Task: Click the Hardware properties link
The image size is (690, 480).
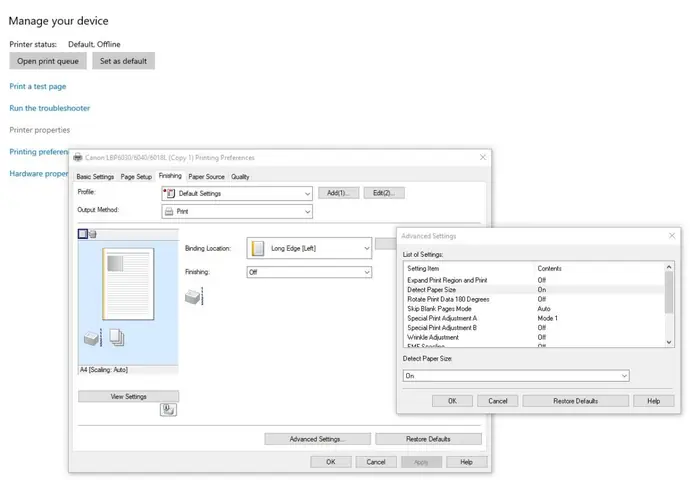Action: (39, 173)
